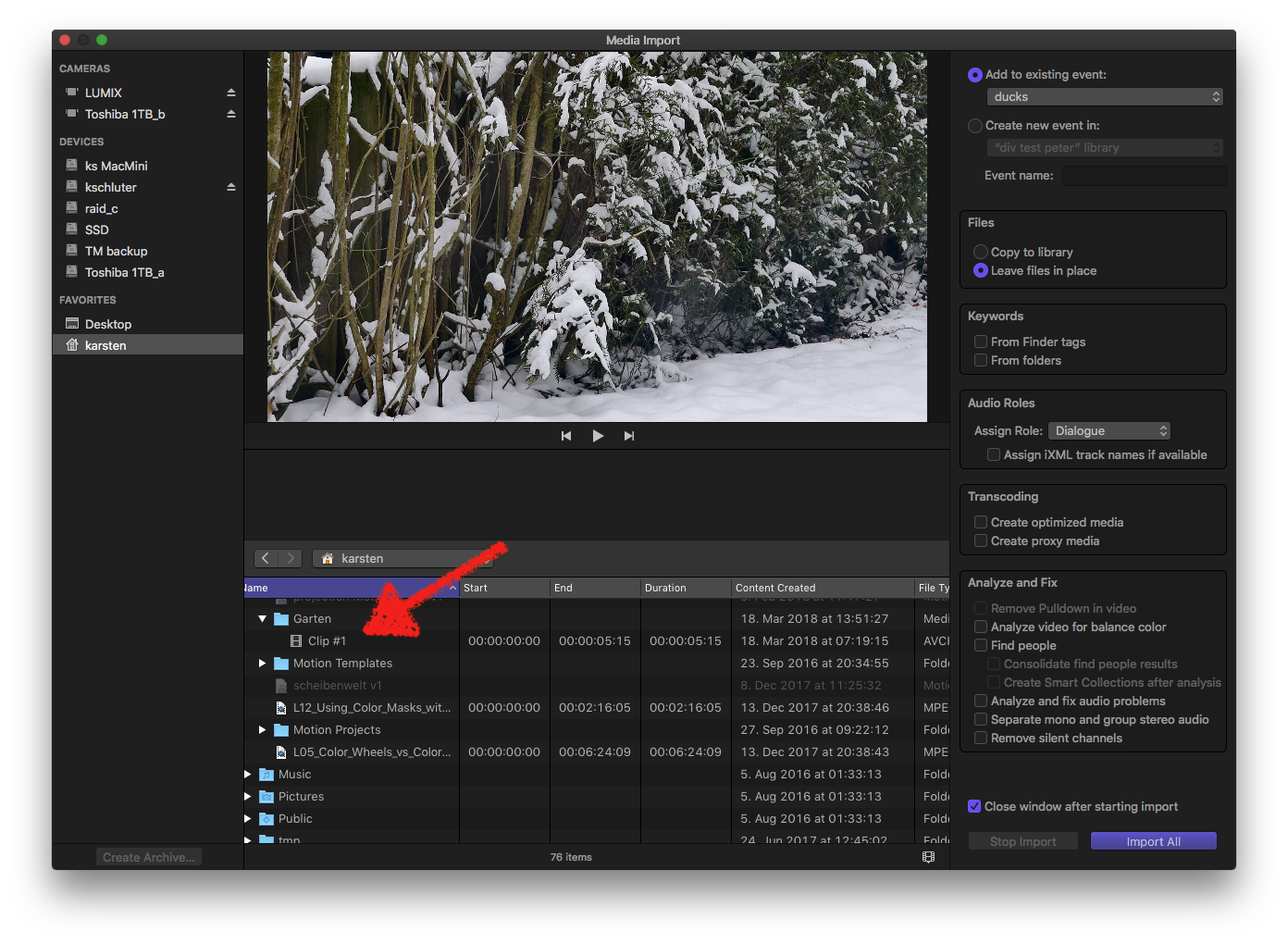Screen dimensions: 1288x944
Task: Select the Copy to library option
Action: click(981, 252)
